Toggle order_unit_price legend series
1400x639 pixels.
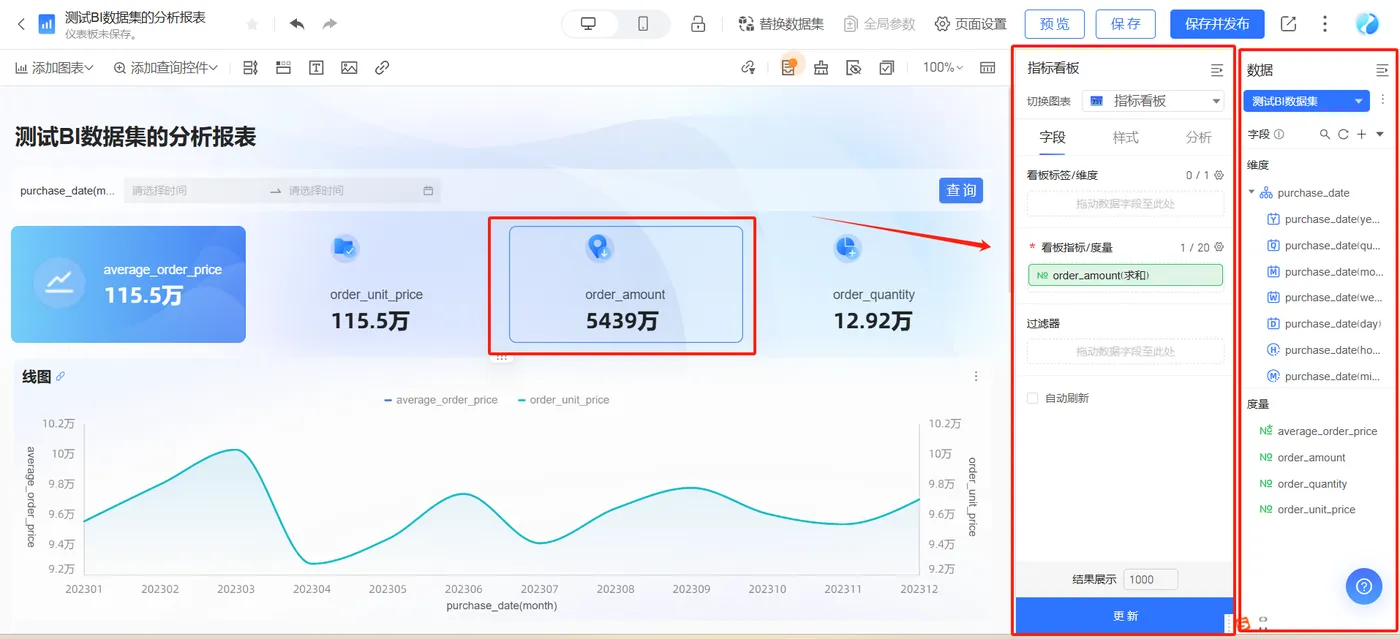tap(563, 400)
